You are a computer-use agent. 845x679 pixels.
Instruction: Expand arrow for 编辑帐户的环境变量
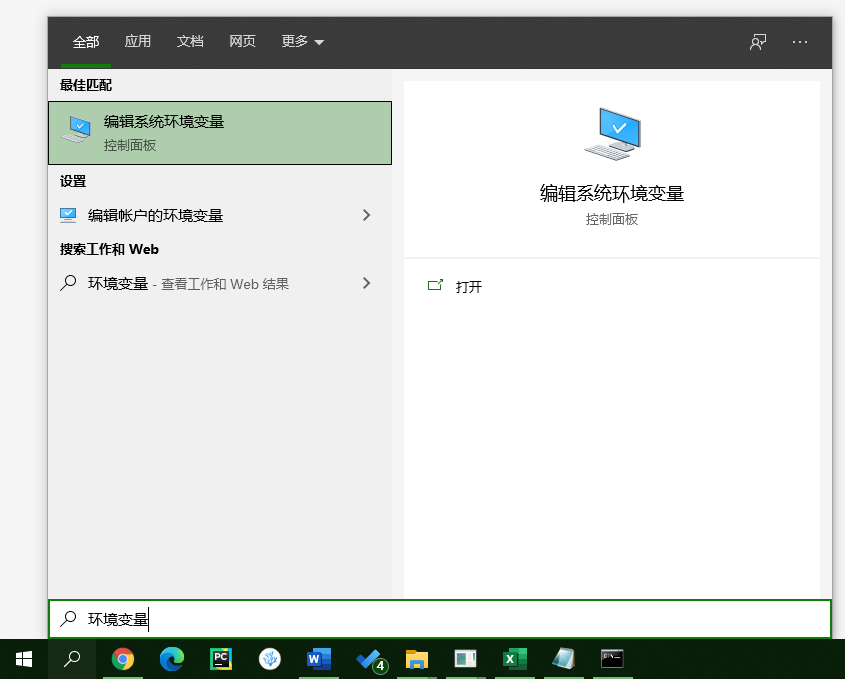coord(366,215)
